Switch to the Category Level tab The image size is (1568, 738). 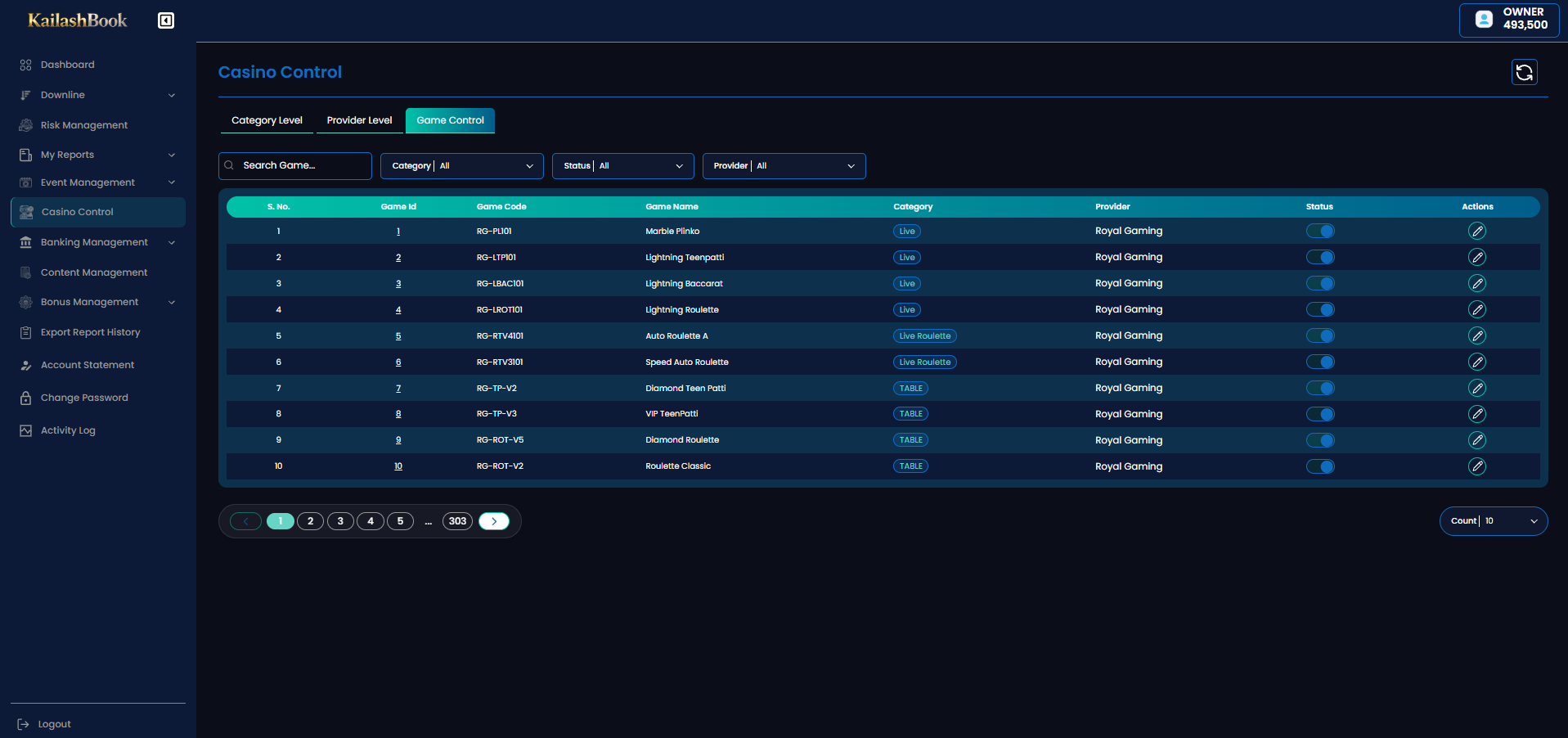(x=267, y=120)
